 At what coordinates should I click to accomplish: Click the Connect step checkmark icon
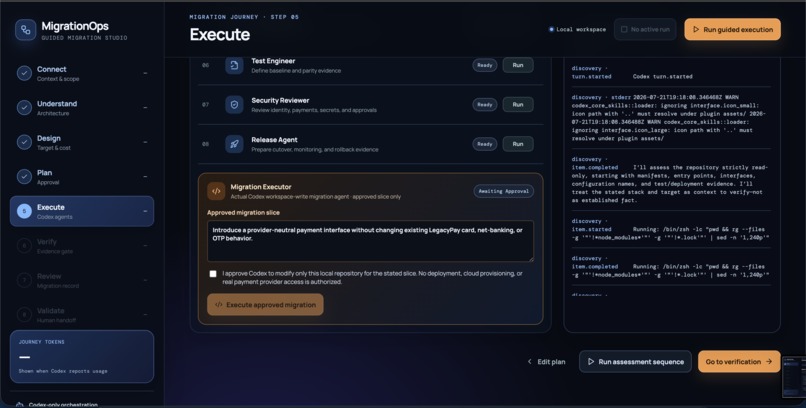[x=24, y=73]
